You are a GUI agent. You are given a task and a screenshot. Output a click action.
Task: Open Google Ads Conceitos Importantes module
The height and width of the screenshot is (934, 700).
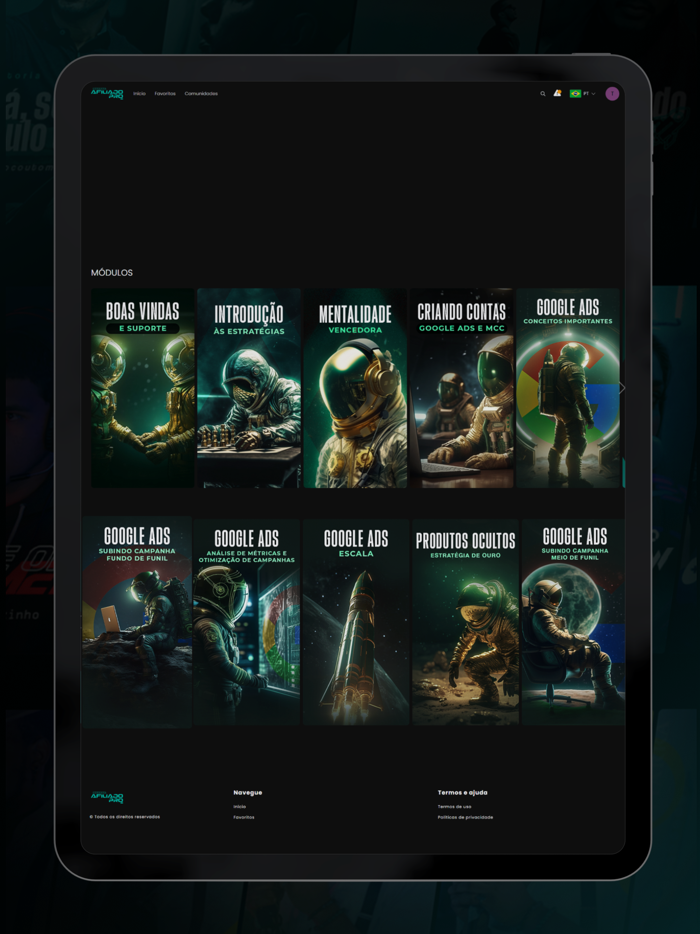(568, 388)
